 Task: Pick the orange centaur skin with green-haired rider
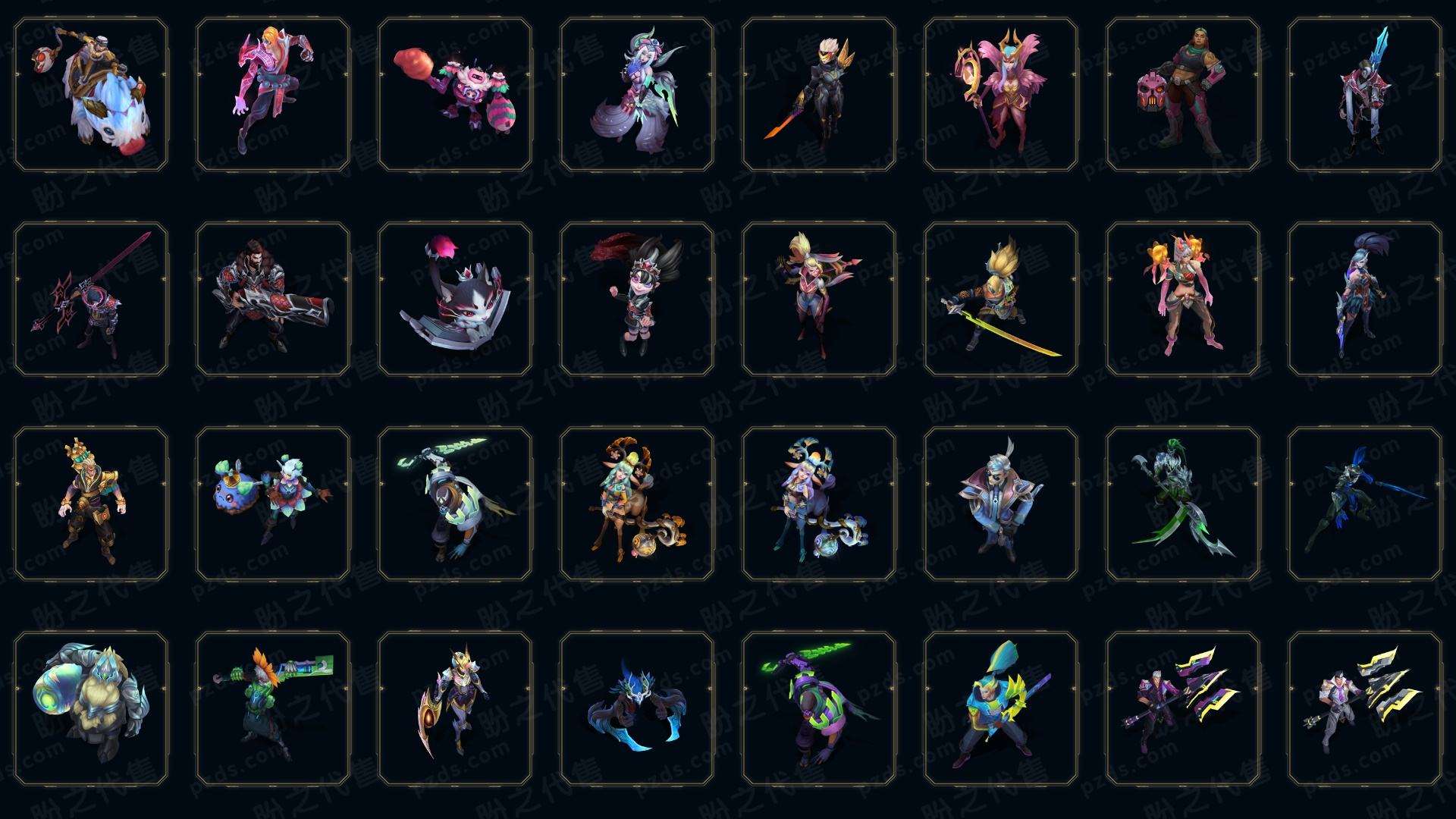click(637, 504)
